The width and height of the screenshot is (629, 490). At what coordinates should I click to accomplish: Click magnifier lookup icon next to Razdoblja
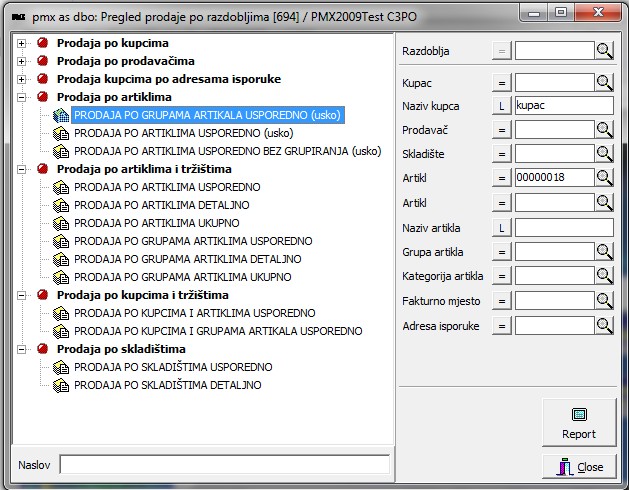(x=605, y=51)
